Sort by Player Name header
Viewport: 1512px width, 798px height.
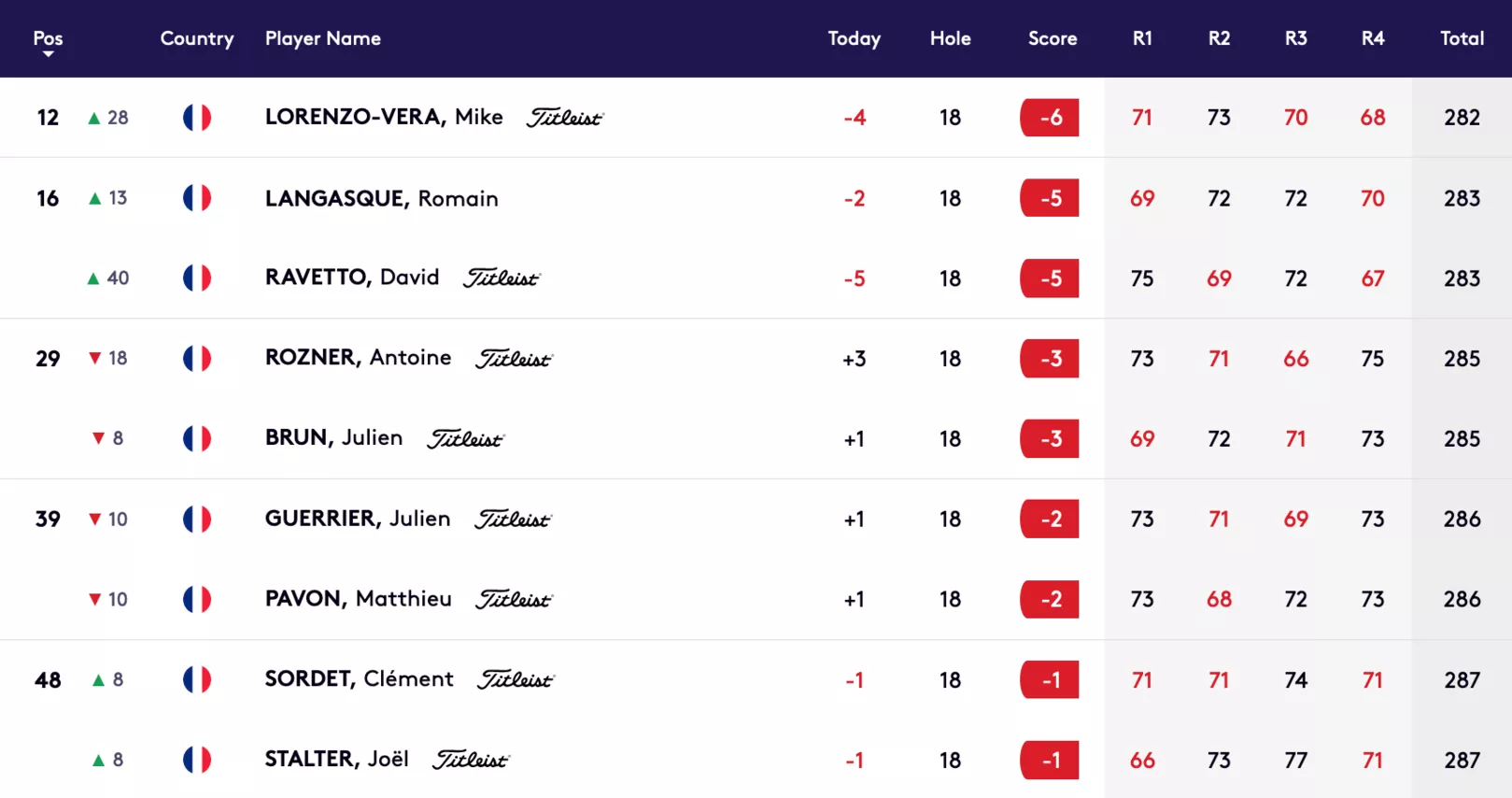323,38
